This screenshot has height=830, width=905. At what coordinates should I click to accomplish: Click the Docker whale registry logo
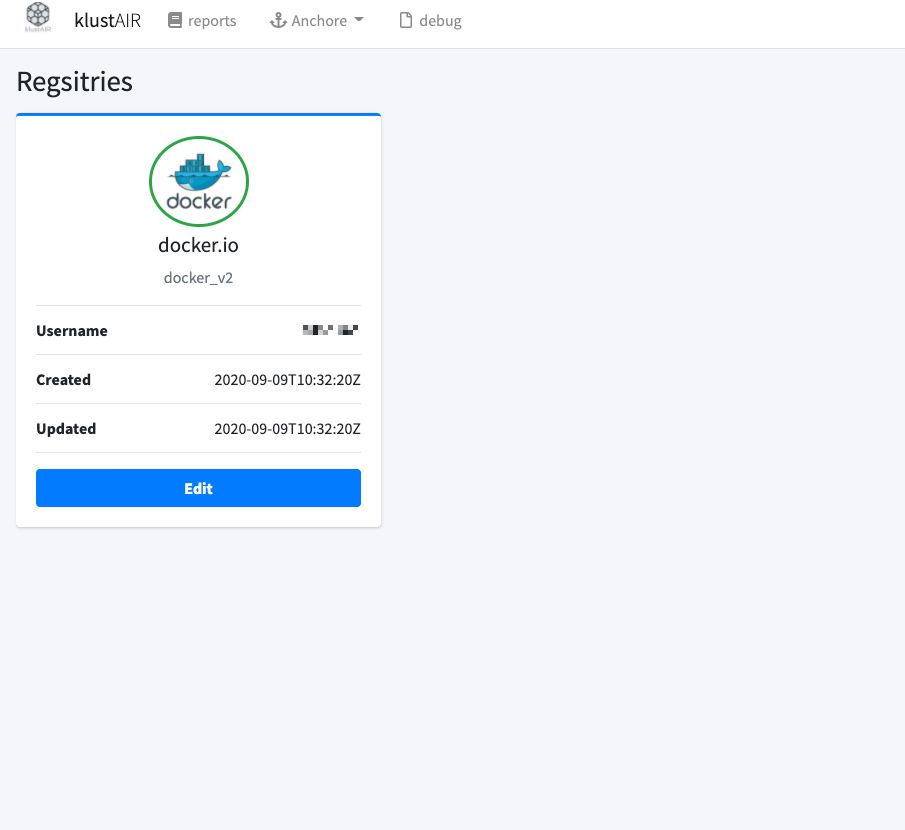click(199, 181)
